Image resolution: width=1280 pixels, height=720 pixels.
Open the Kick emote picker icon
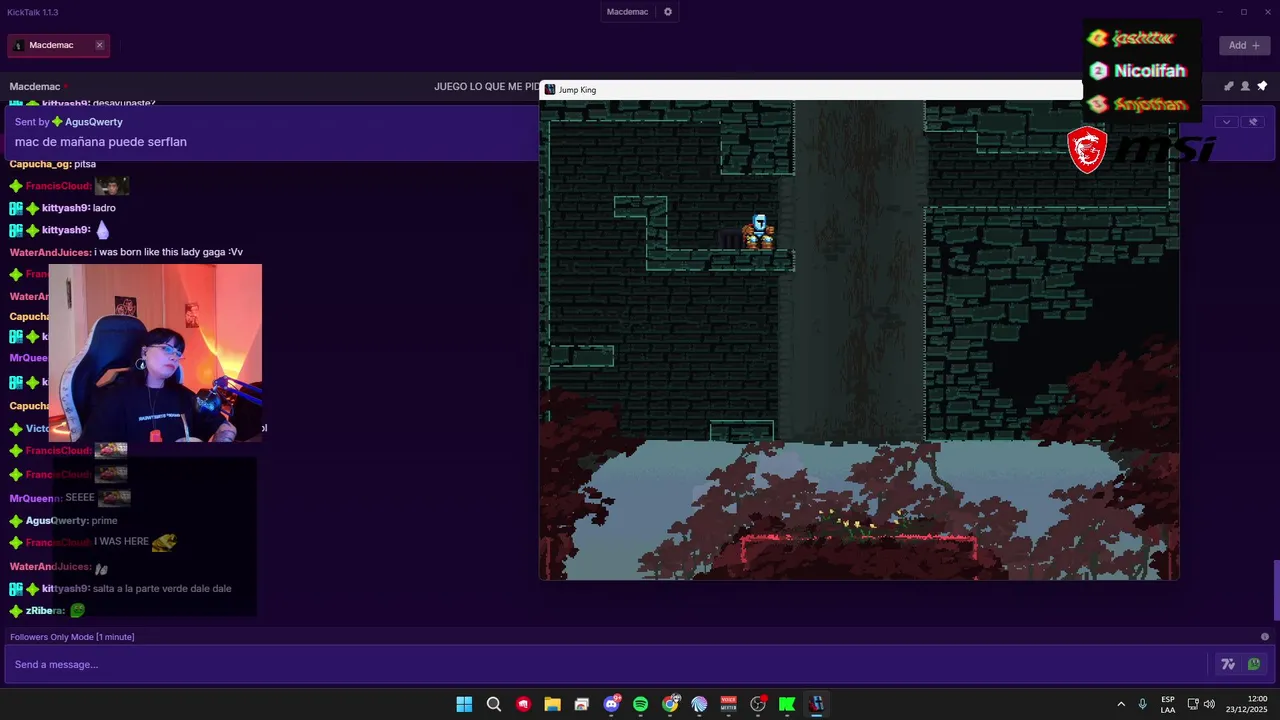click(x=1253, y=664)
